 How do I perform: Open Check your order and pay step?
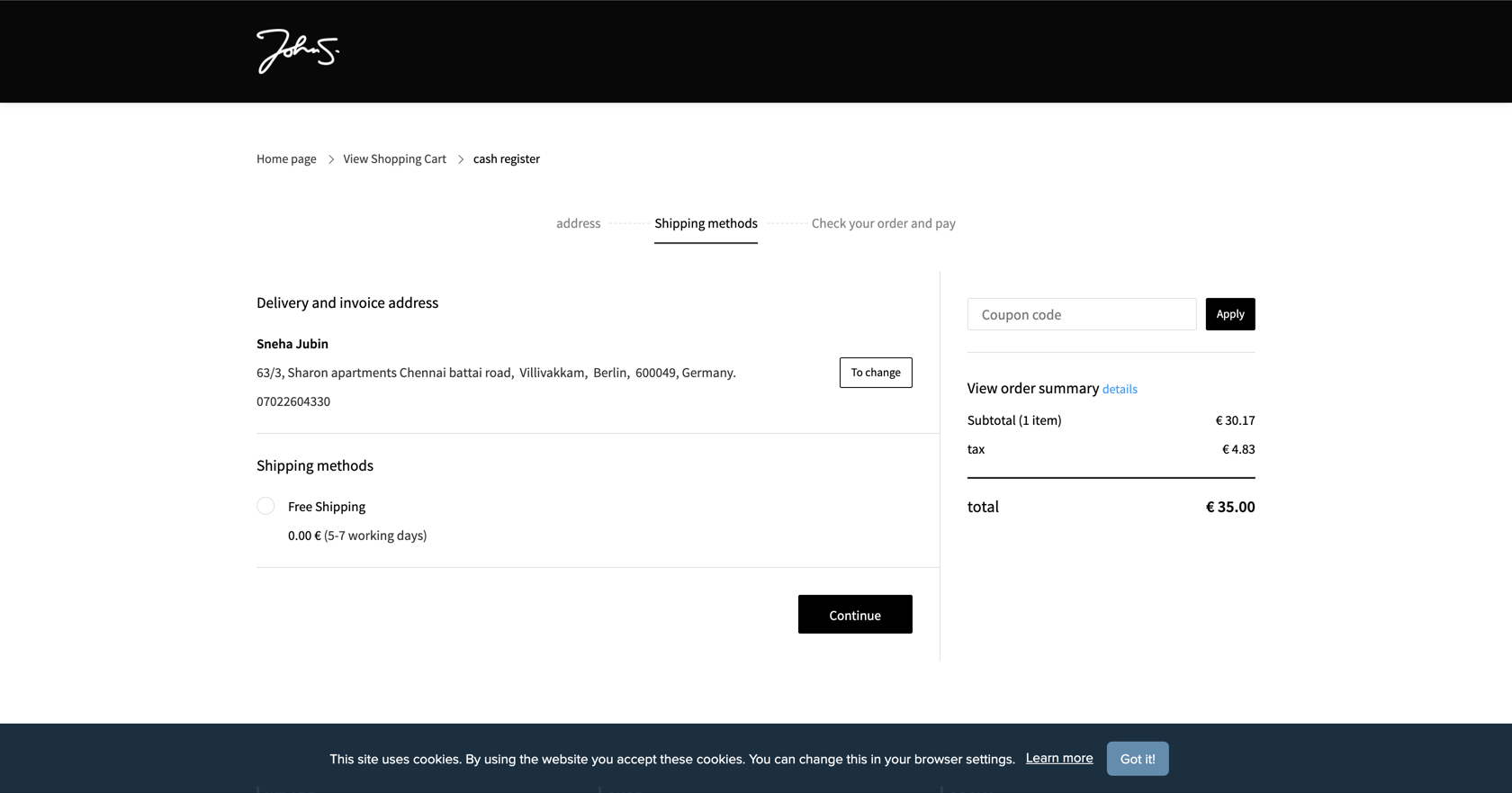point(883,223)
